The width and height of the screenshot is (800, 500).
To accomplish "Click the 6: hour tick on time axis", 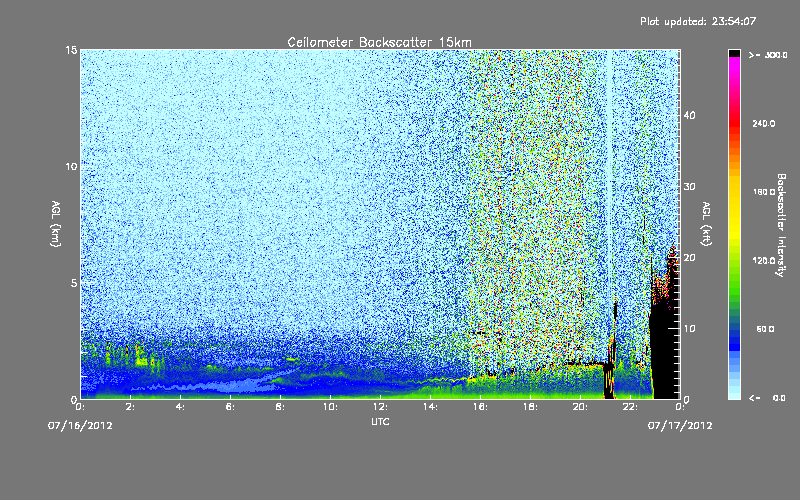I will click(x=231, y=407).
